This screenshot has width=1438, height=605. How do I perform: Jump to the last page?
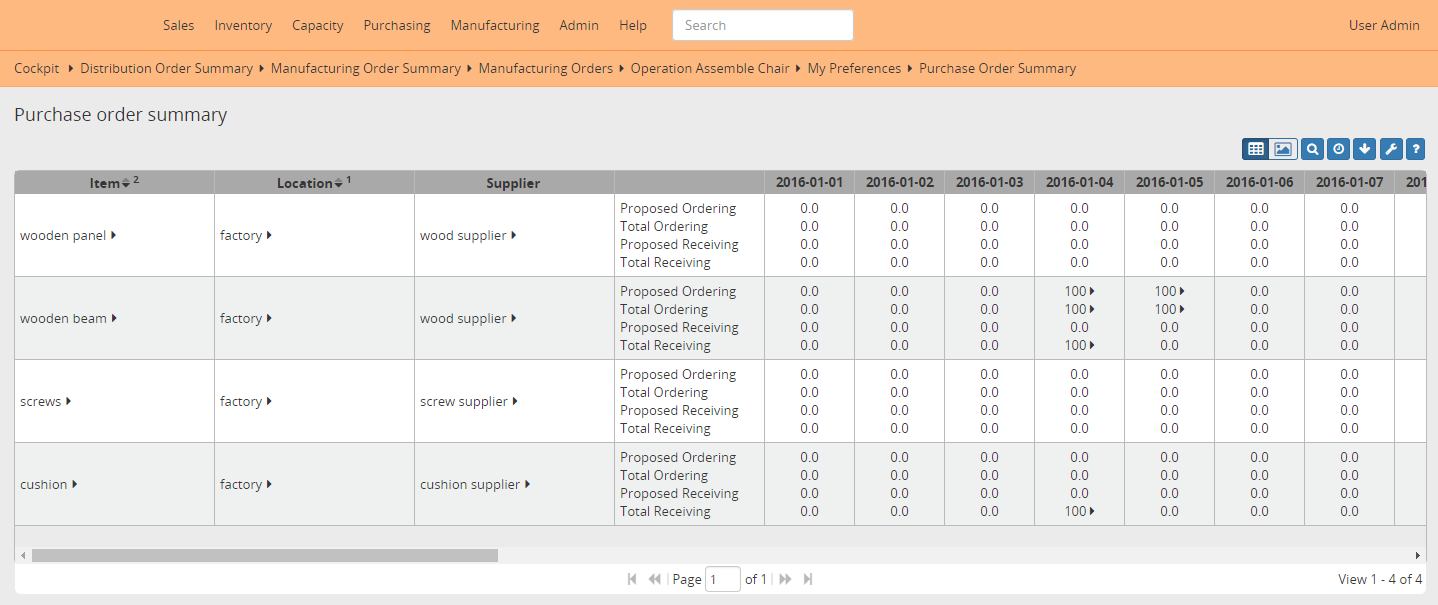pyautogui.click(x=808, y=579)
